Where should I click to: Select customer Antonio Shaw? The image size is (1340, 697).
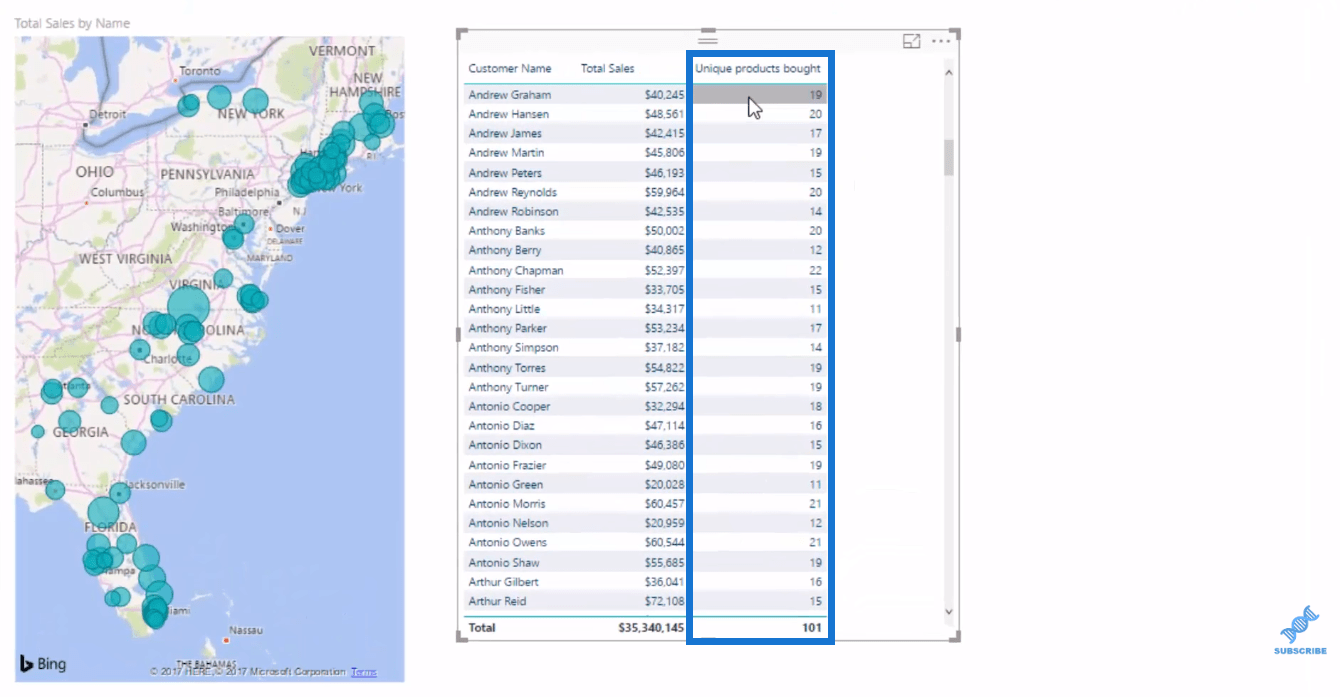coord(504,563)
